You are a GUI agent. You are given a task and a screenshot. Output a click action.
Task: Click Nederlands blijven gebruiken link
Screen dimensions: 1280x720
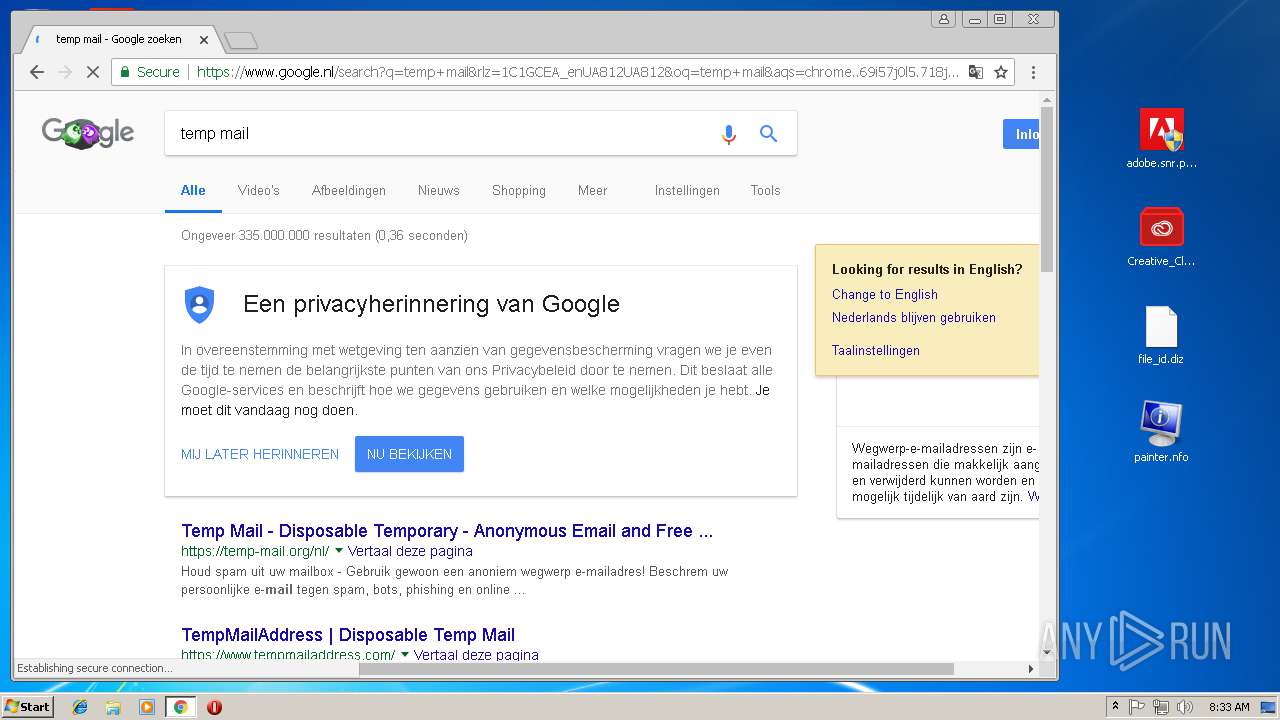pos(914,317)
